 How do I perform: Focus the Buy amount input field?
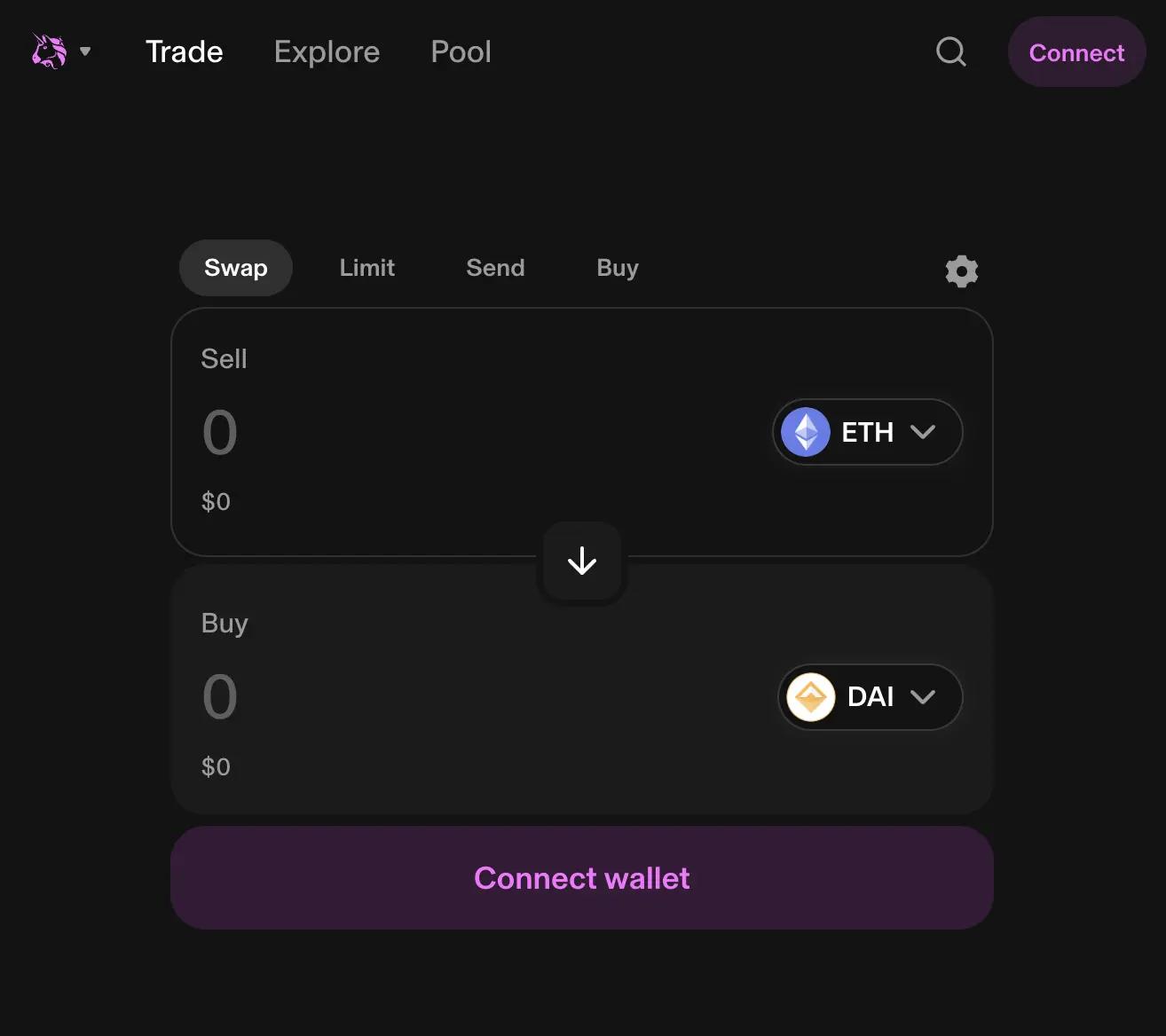[x=479, y=697]
